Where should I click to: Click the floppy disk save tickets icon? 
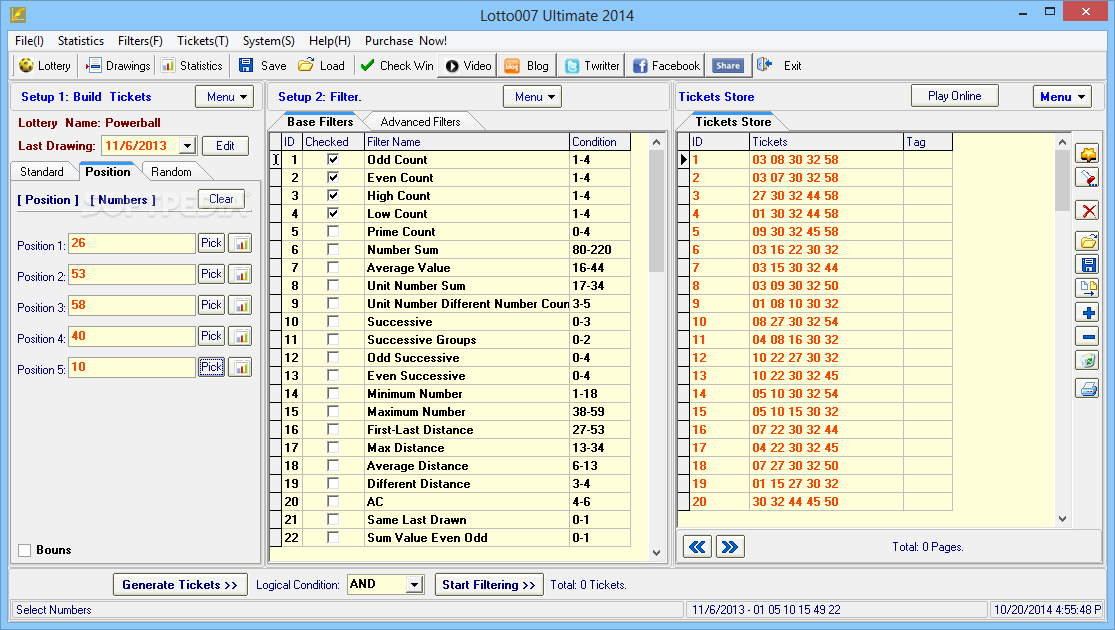coord(1088,265)
